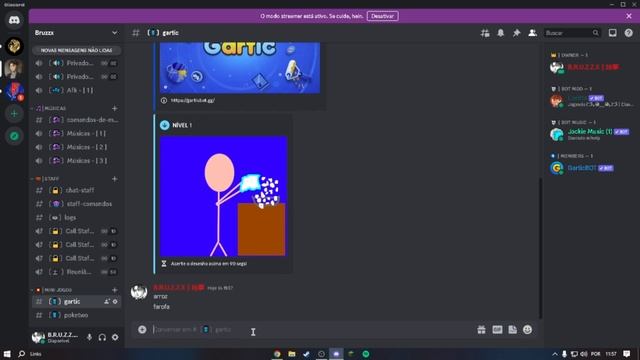
Task: Dismiss the streamer mode banner with X
Action: [x=629, y=16]
